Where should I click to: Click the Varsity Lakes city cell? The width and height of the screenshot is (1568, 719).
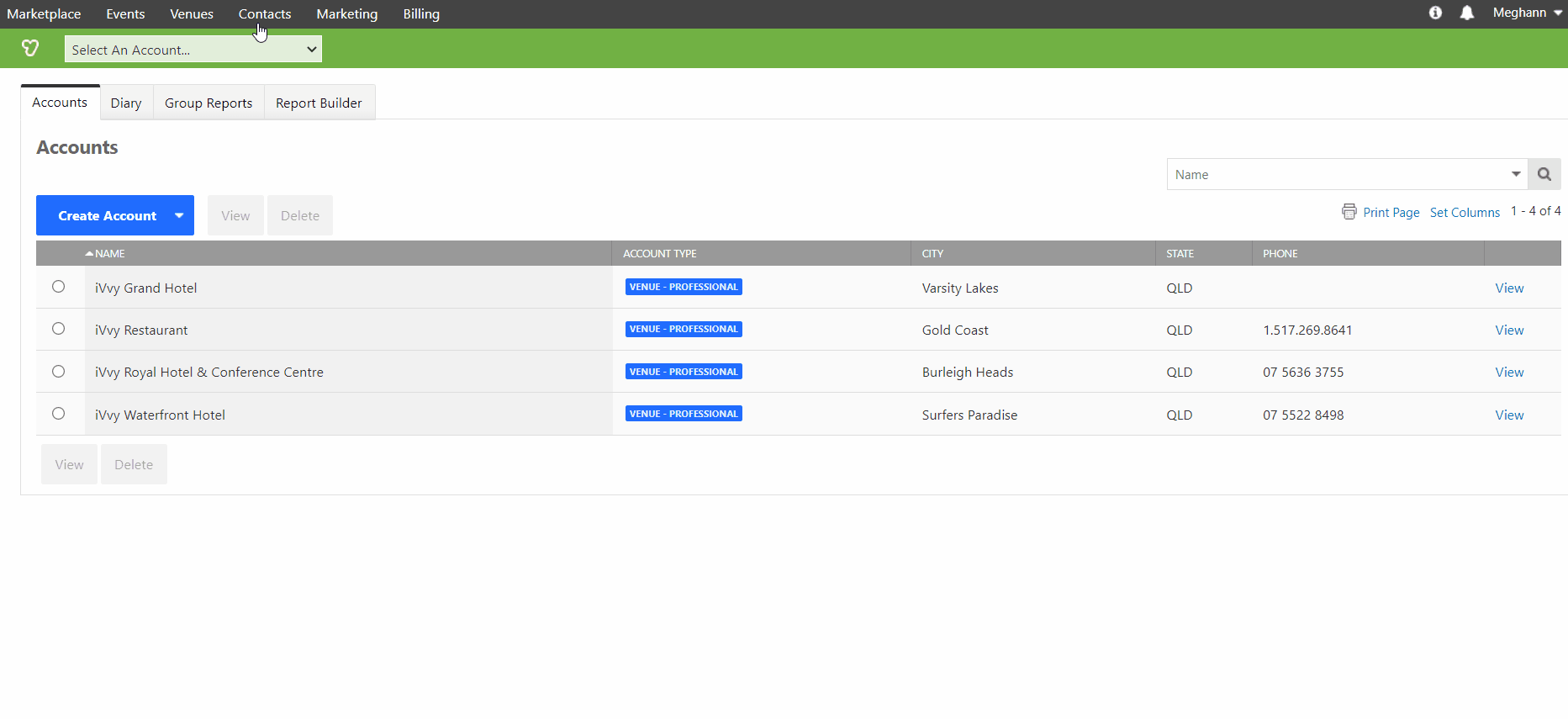tap(960, 288)
